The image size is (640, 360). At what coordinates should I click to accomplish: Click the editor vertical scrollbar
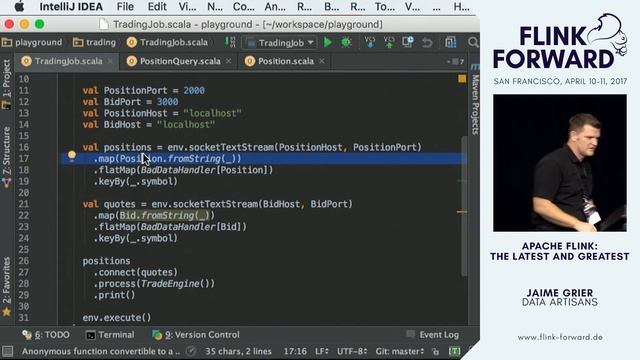pos(464,206)
